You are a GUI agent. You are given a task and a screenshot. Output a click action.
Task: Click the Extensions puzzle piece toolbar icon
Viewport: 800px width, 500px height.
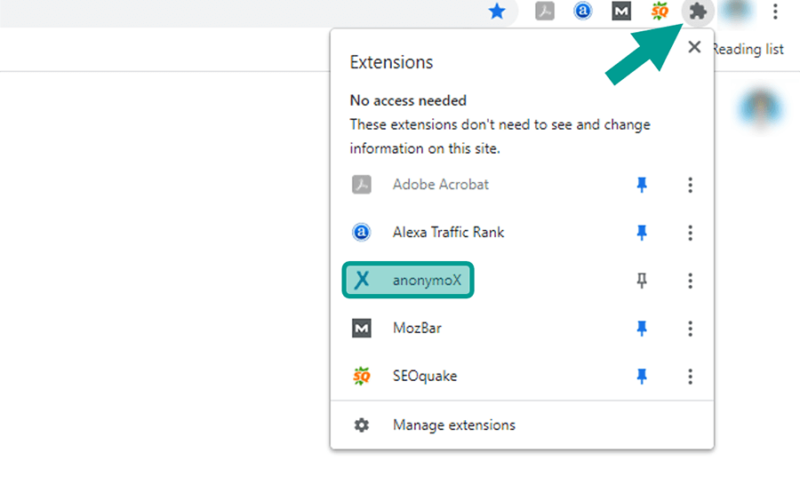coord(697,11)
